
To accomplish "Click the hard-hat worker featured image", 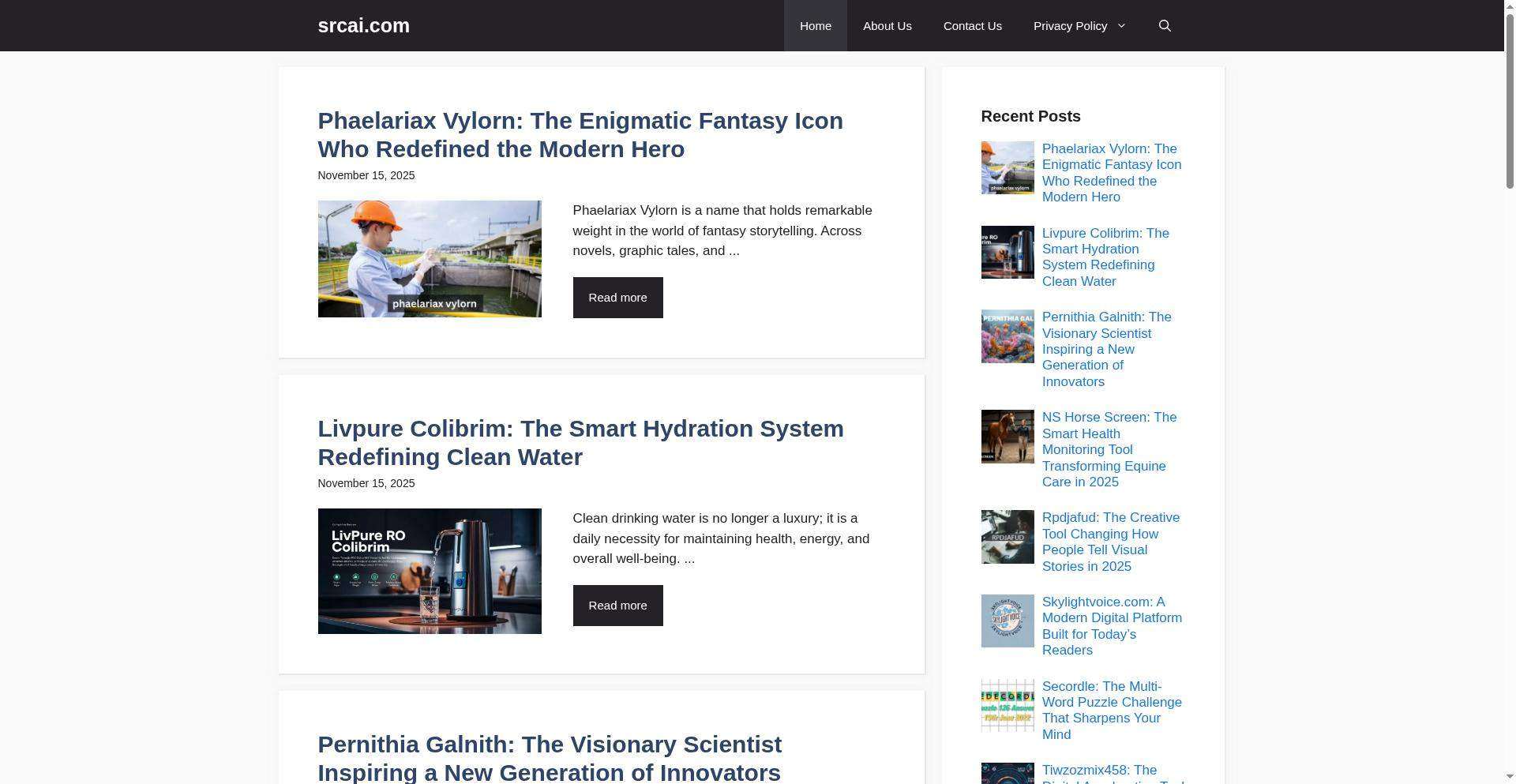I will coord(430,259).
